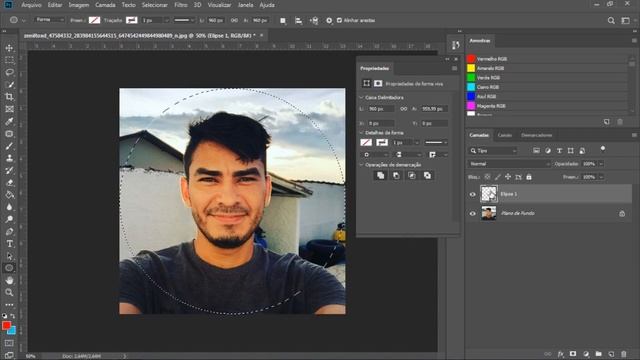Open the Edit Toolbar three-dots icon
Image resolution: width=640 pixels, height=360 pixels.
(9, 304)
